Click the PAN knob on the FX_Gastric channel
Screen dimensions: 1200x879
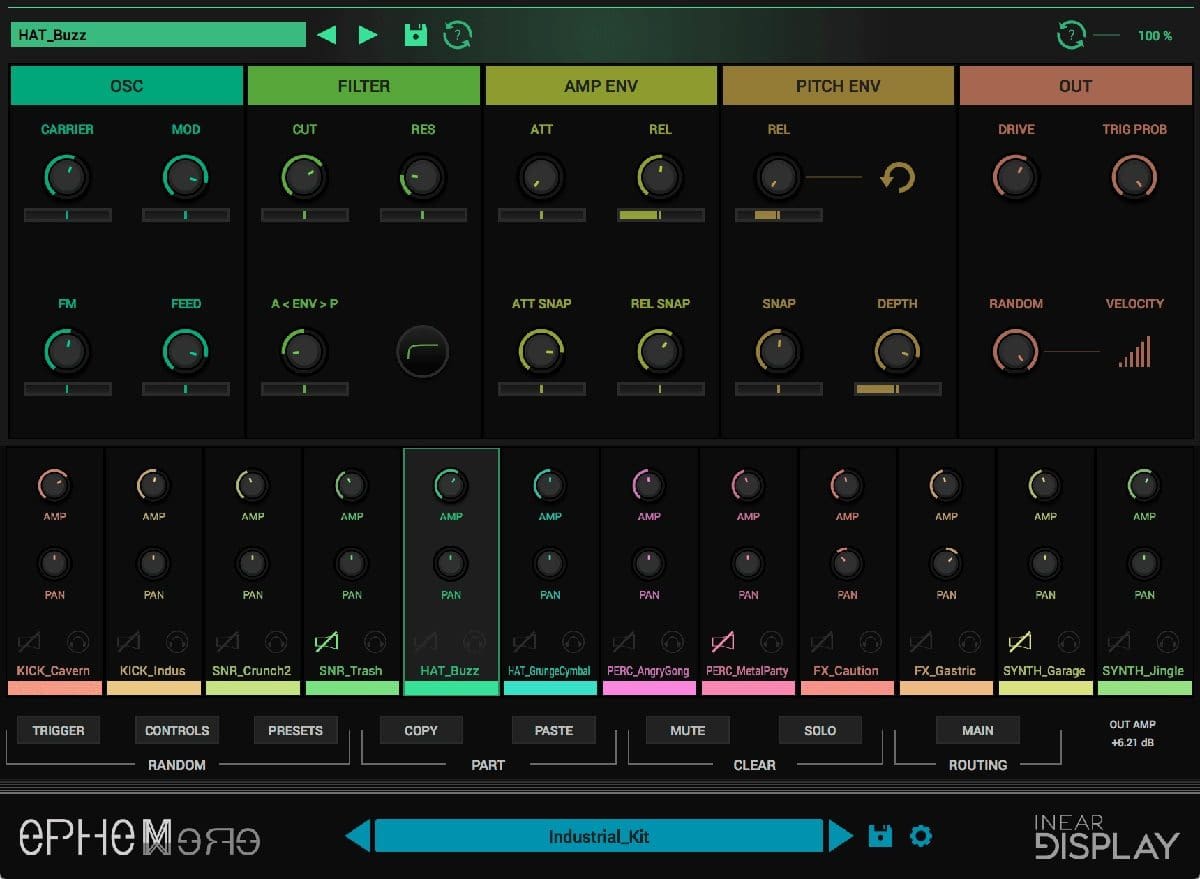(946, 564)
